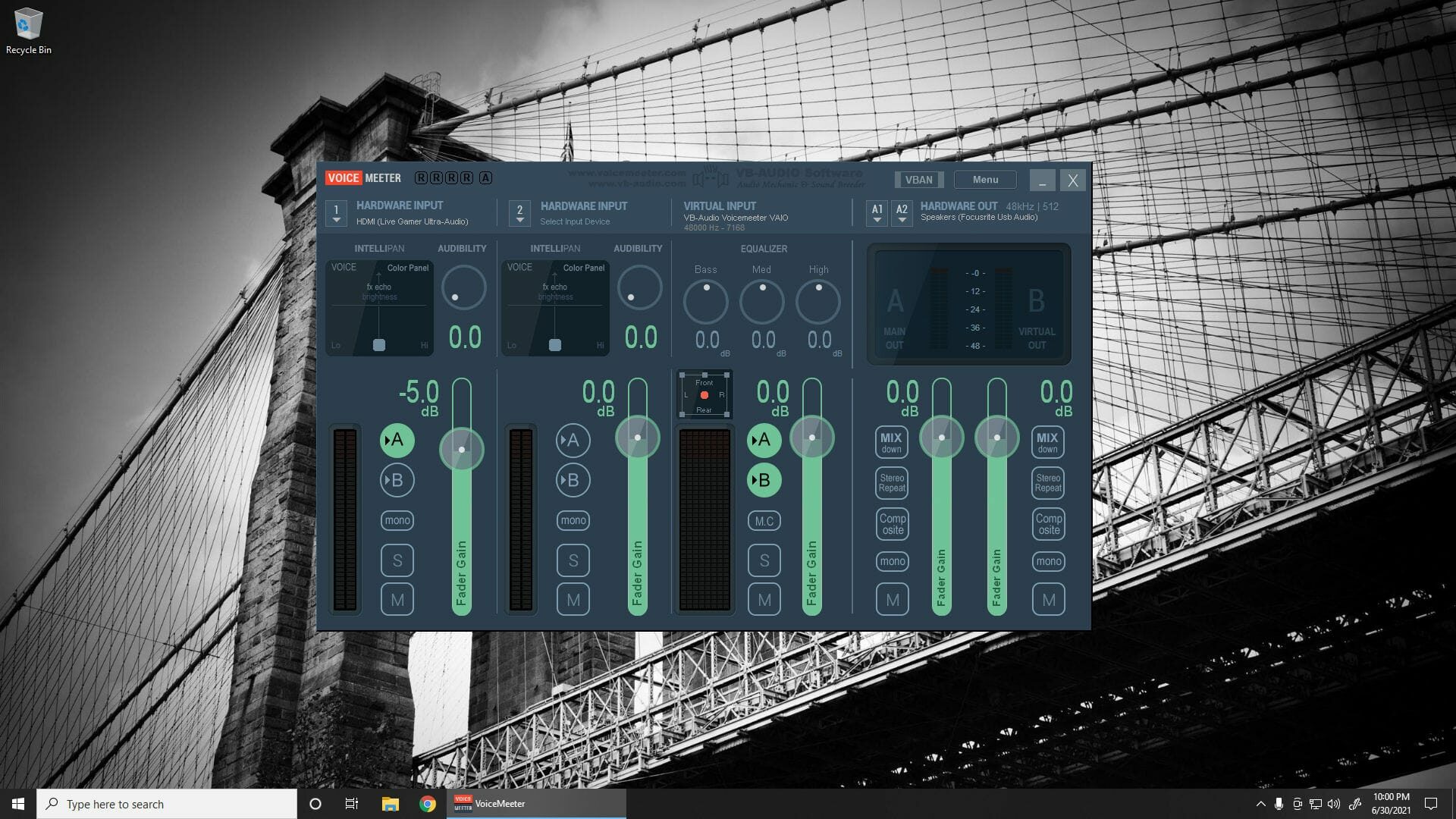Toggle B bus routing on Hardware Input 1
1456x819 pixels.
[x=397, y=480]
